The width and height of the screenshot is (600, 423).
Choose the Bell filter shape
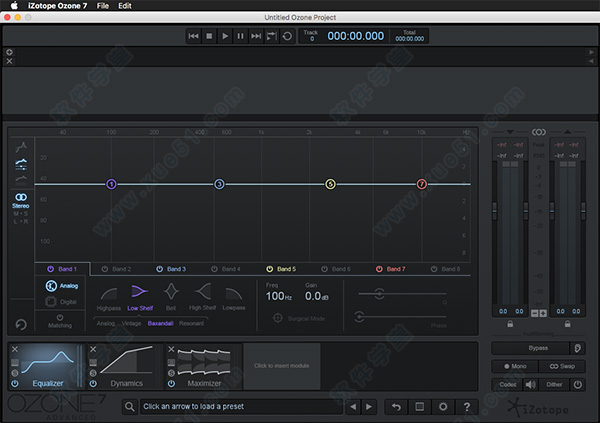[171, 297]
